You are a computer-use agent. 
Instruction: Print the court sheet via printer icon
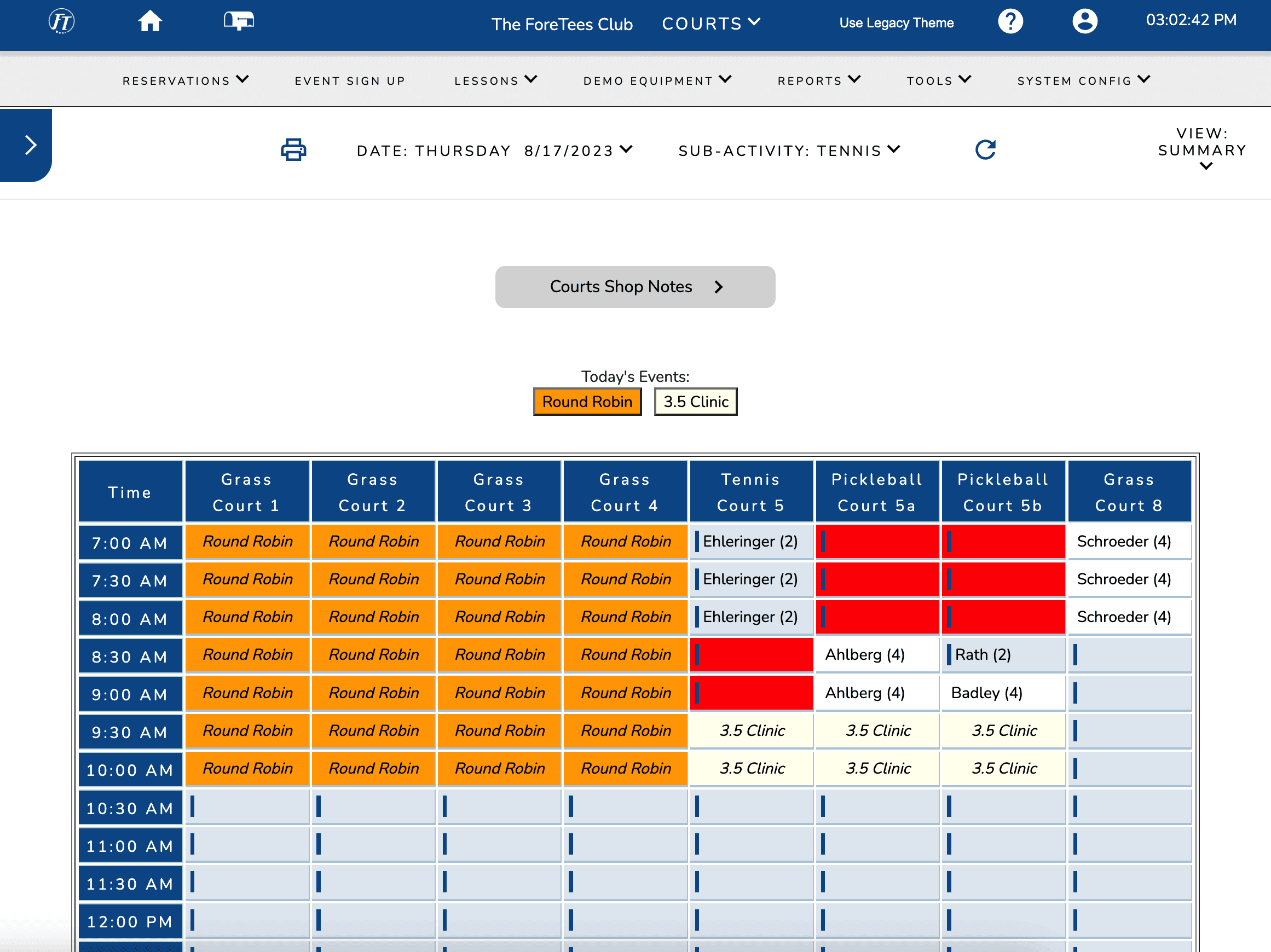tap(293, 150)
